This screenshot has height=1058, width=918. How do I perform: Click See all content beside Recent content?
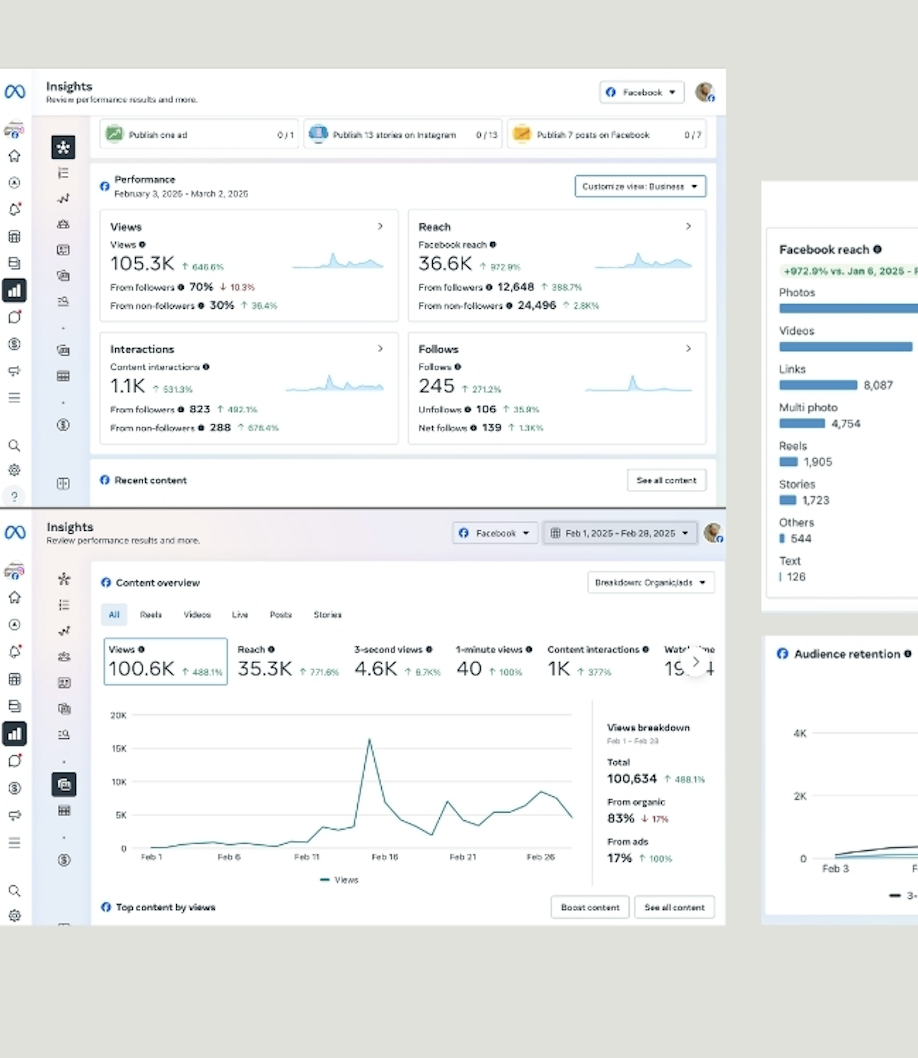click(666, 480)
